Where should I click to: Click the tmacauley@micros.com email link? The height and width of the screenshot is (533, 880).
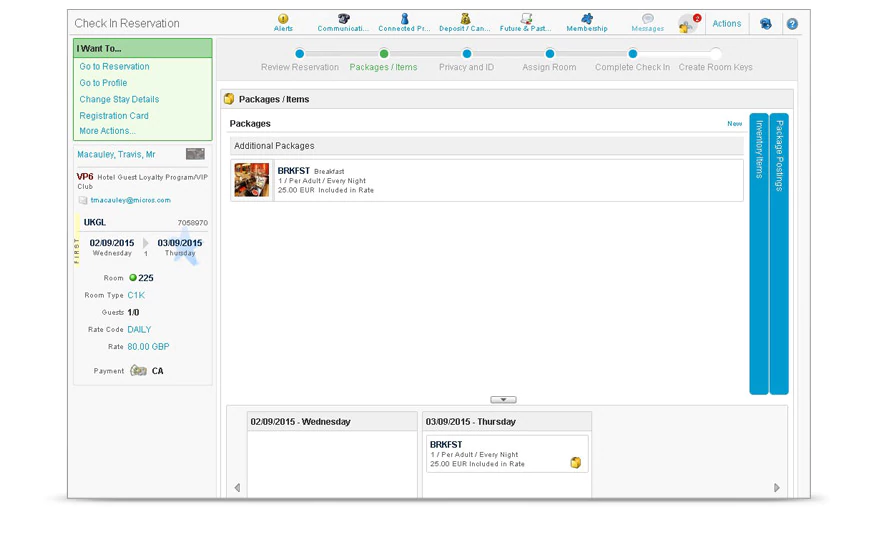click(x=130, y=200)
